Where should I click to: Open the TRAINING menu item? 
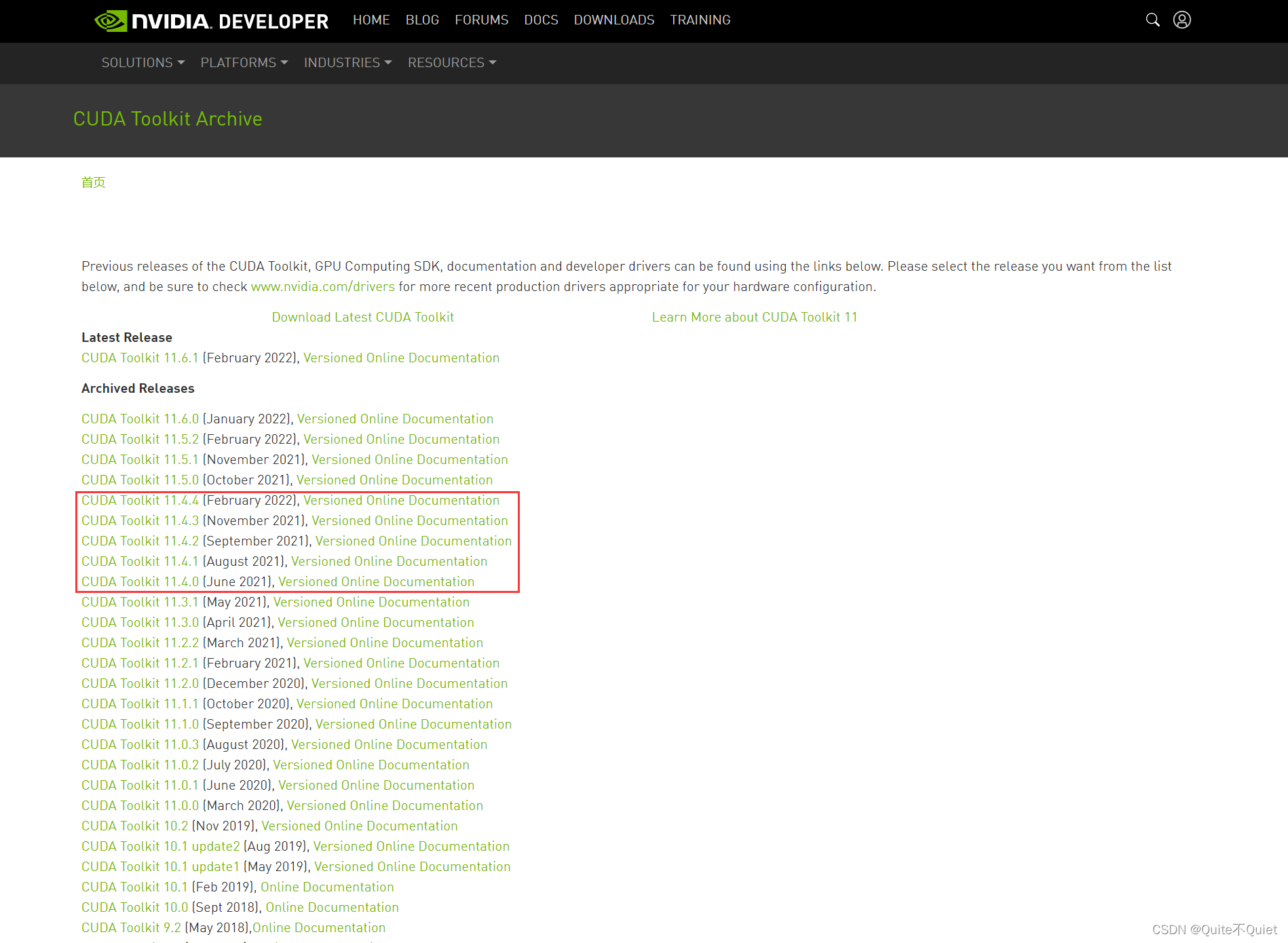point(700,20)
